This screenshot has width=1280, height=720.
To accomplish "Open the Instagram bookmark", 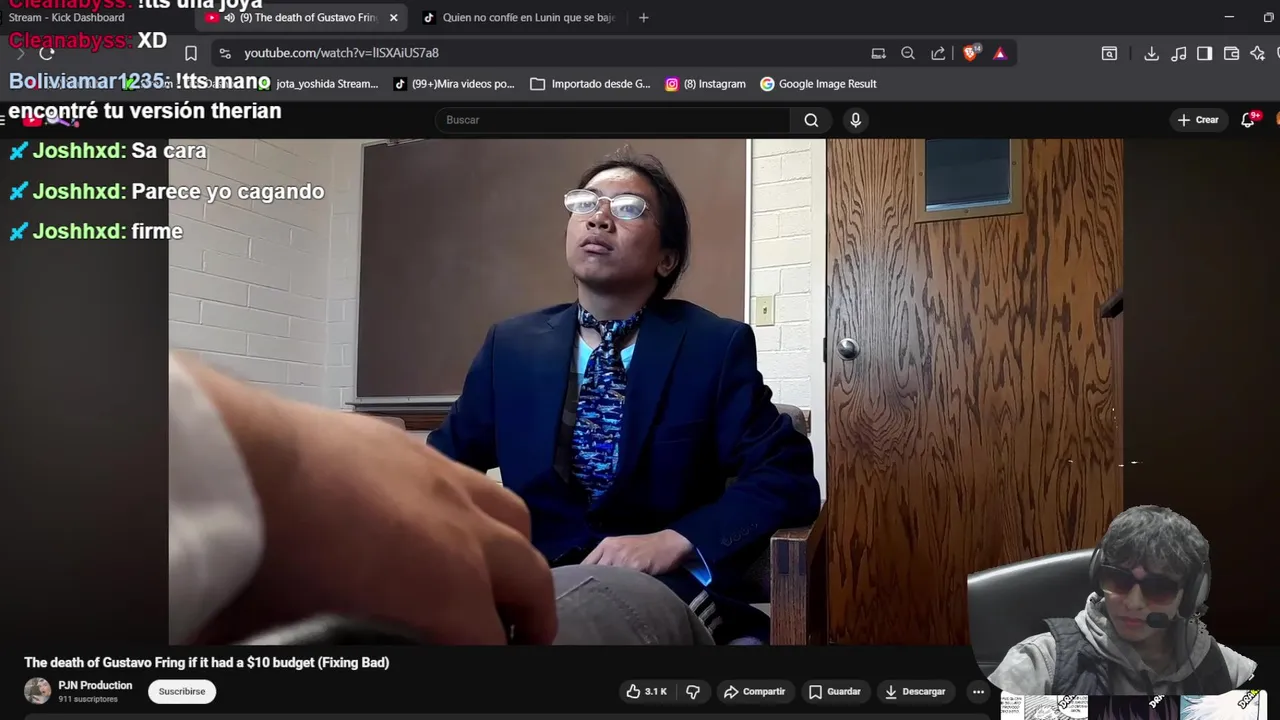I will coord(705,84).
